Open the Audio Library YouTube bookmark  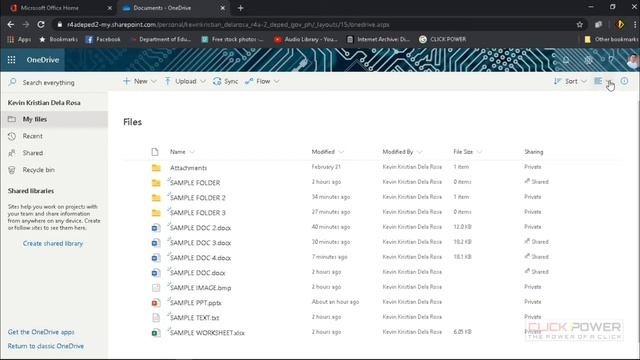click(306, 39)
